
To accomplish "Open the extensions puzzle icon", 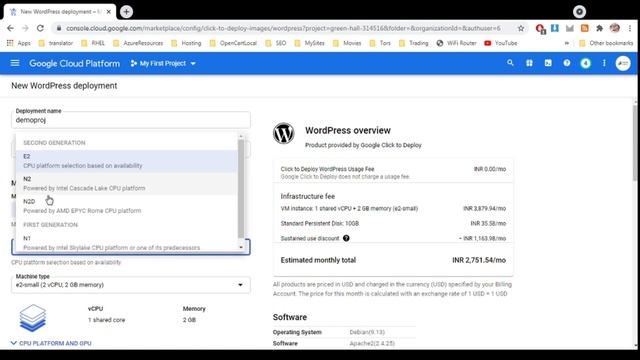I will point(599,28).
